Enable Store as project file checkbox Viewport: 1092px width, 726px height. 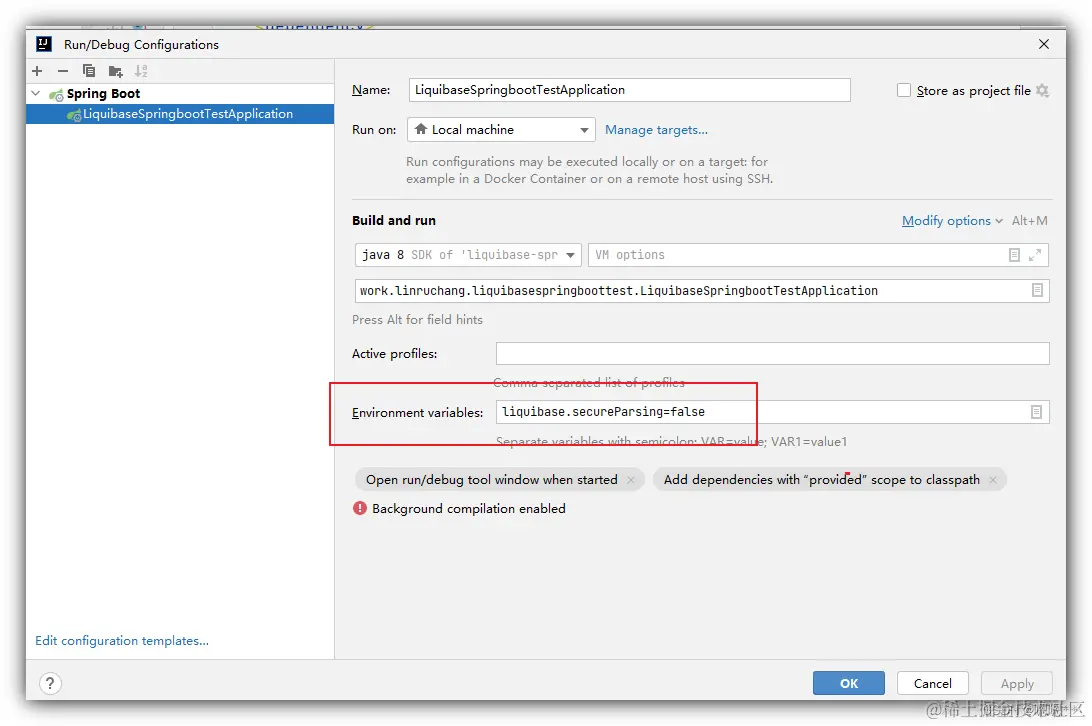pyautogui.click(x=903, y=91)
